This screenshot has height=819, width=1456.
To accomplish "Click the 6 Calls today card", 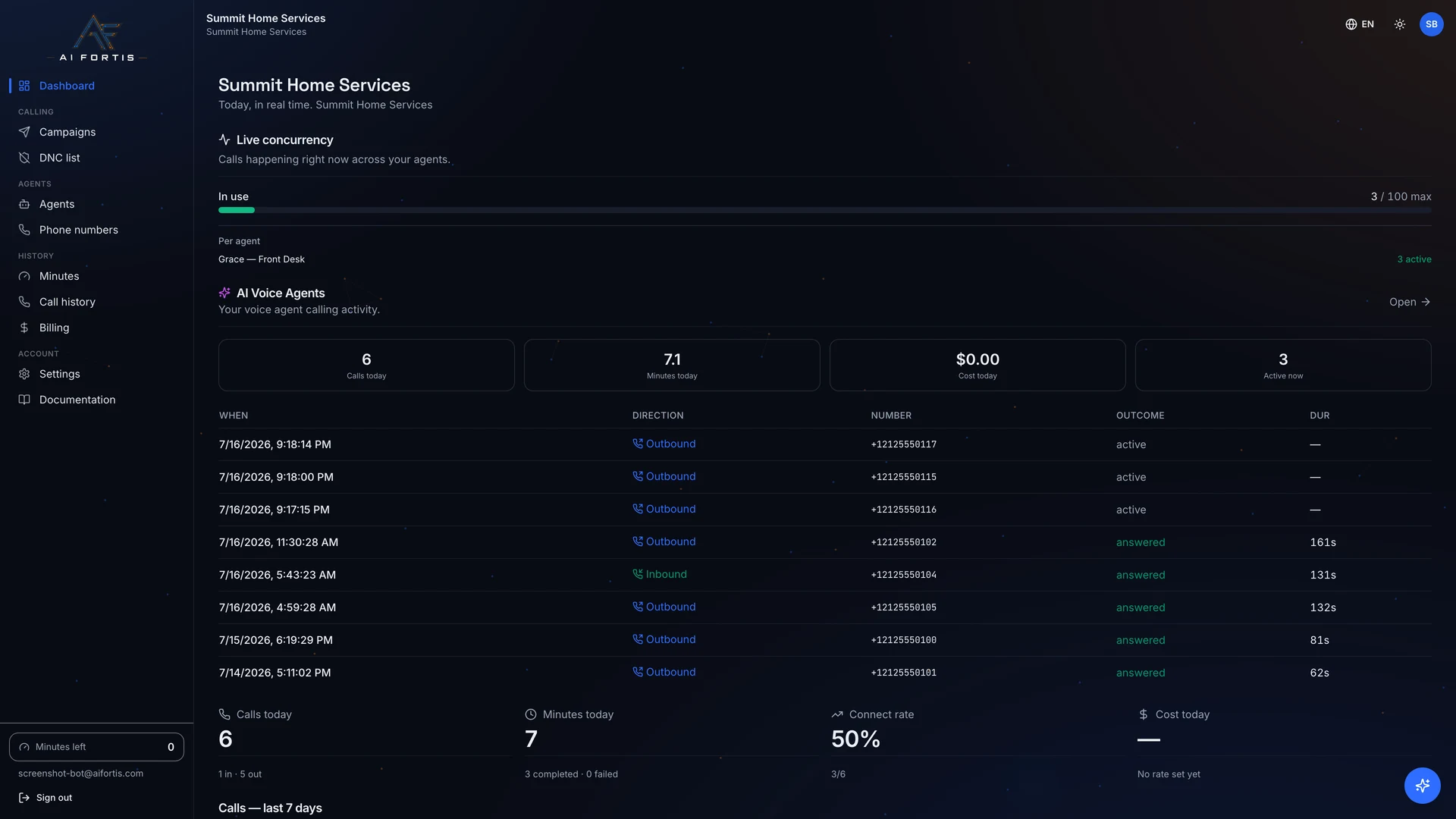I will pyautogui.click(x=366, y=365).
